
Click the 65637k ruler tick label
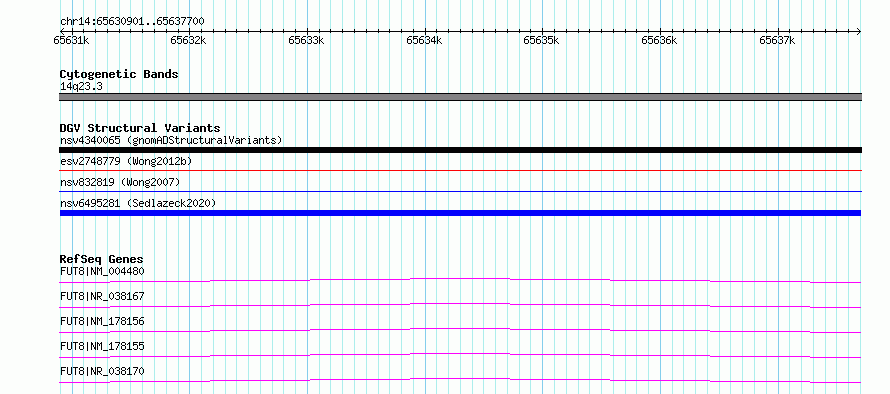click(778, 40)
